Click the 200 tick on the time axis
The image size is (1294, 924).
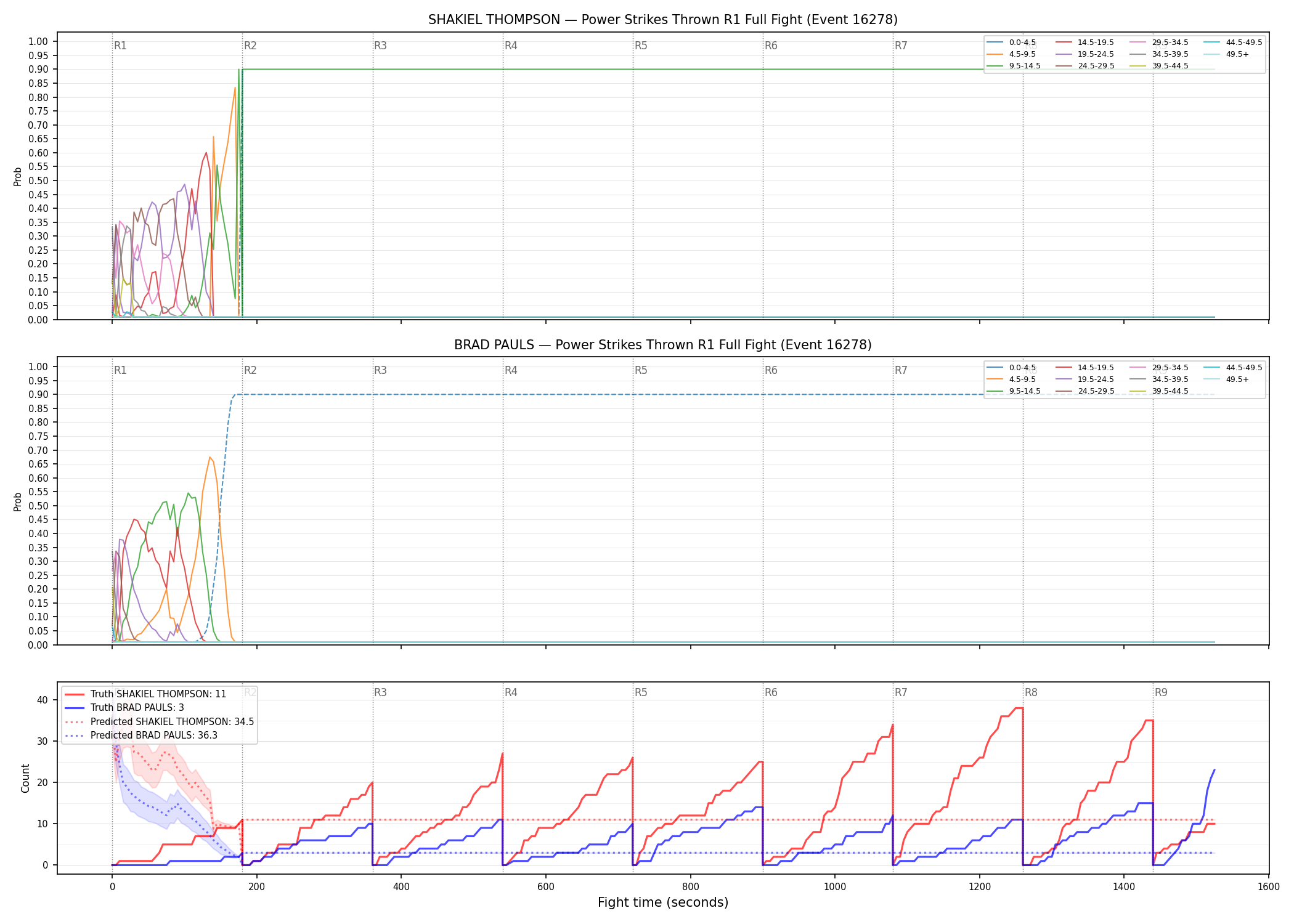(x=256, y=887)
